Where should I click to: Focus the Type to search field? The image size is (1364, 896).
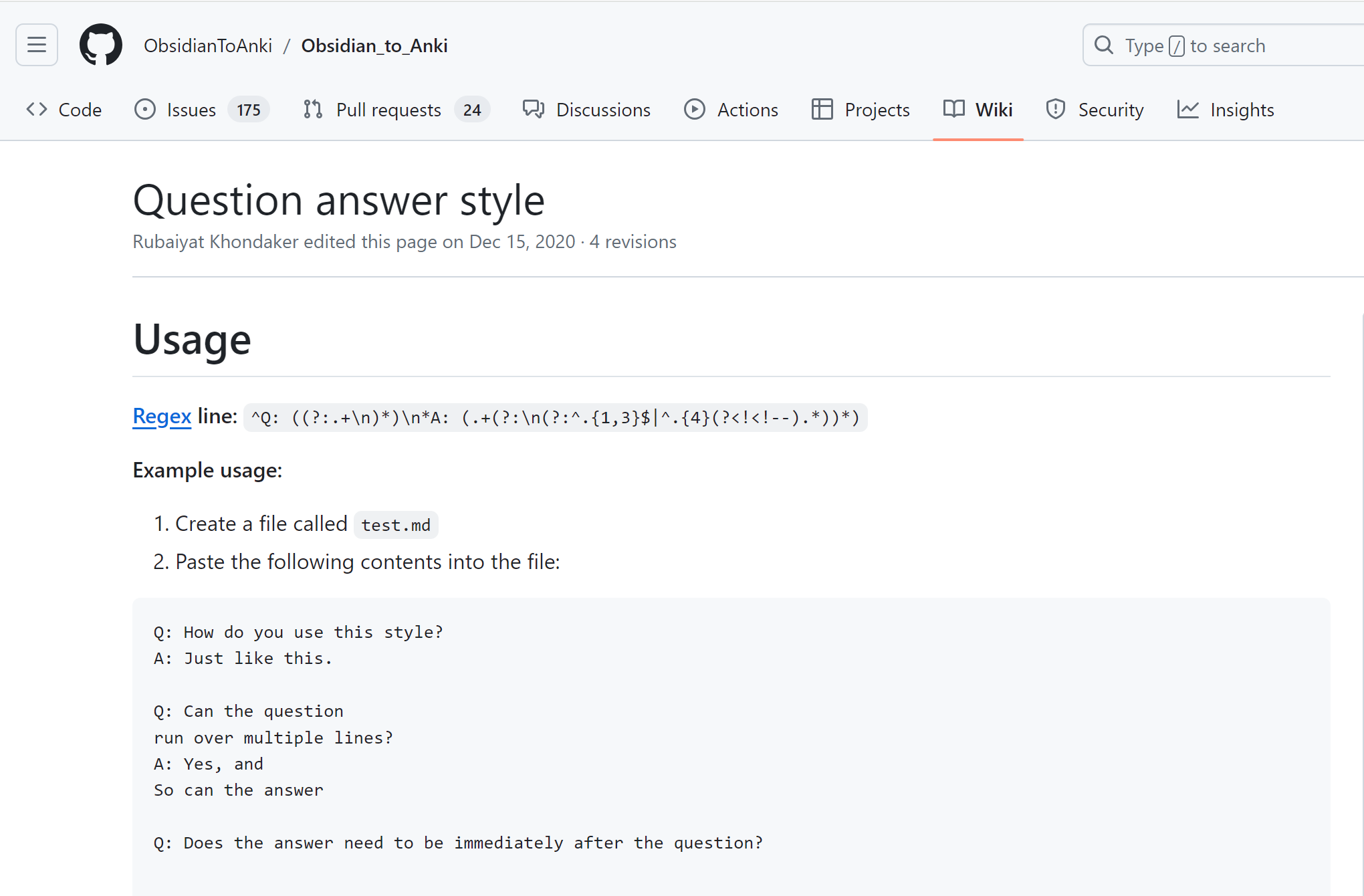click(x=1228, y=45)
